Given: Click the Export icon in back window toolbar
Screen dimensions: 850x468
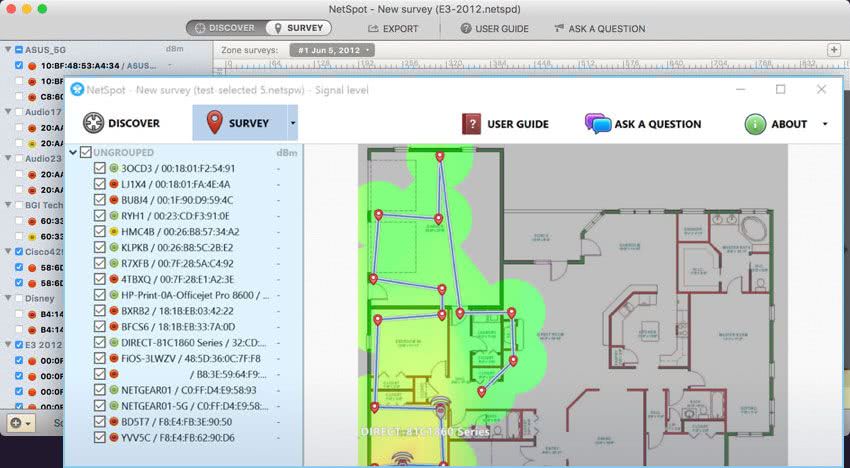Looking at the screenshot, I should [x=373, y=29].
